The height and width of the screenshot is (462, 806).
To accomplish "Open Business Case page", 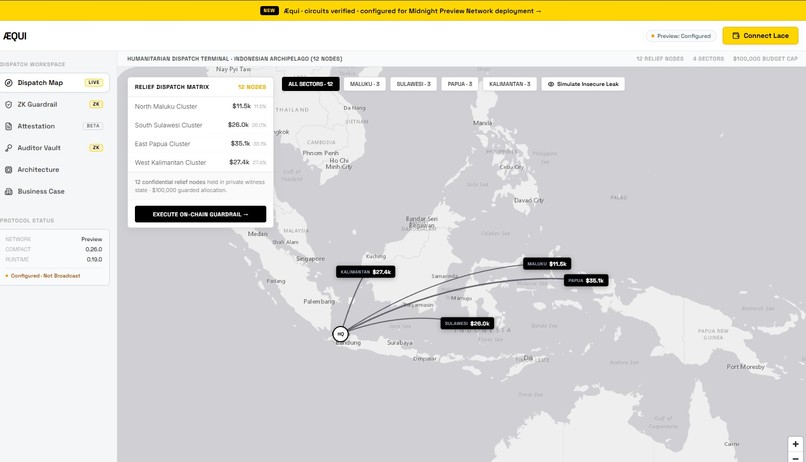I will (54, 191).
